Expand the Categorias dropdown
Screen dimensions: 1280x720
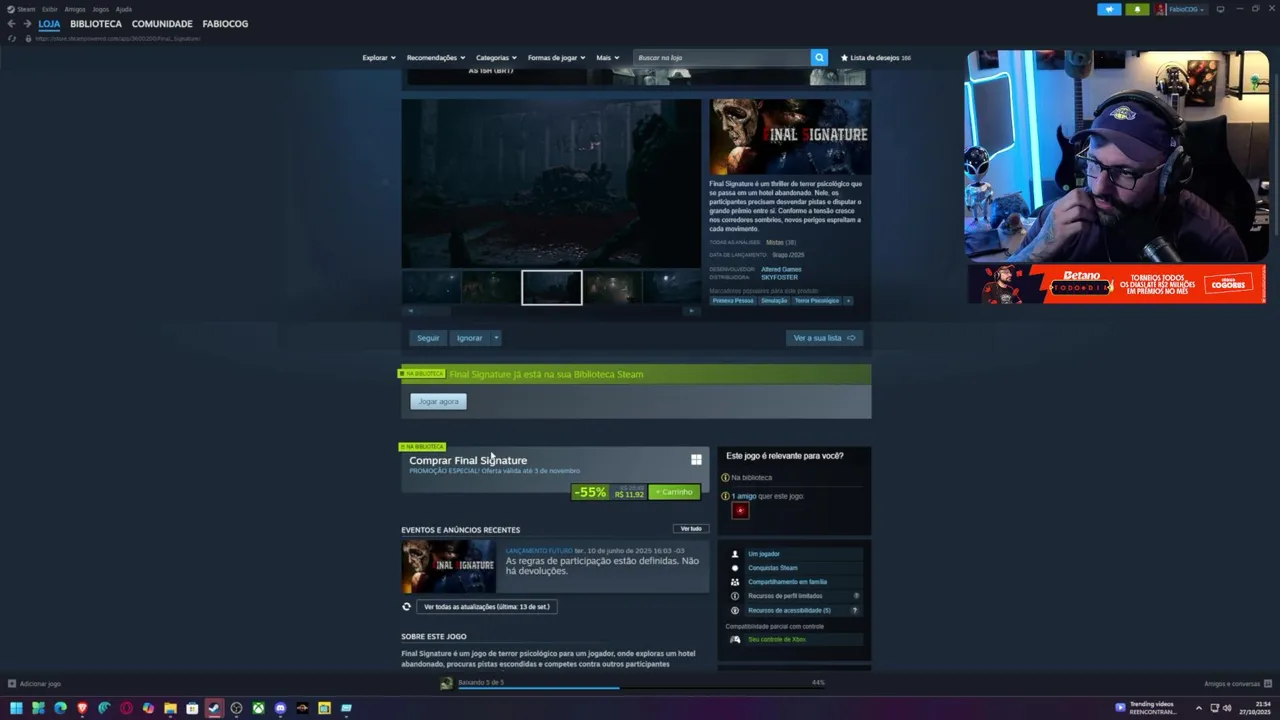497,58
